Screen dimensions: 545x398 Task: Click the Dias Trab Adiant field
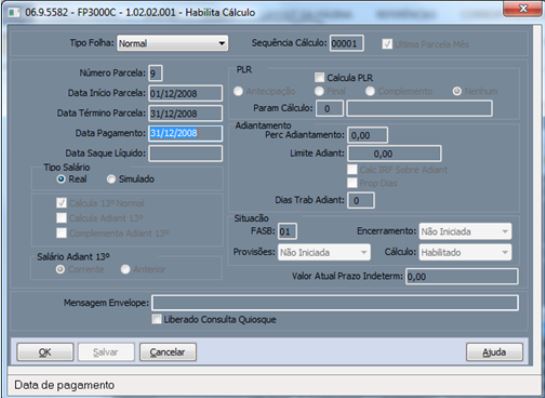click(361, 201)
